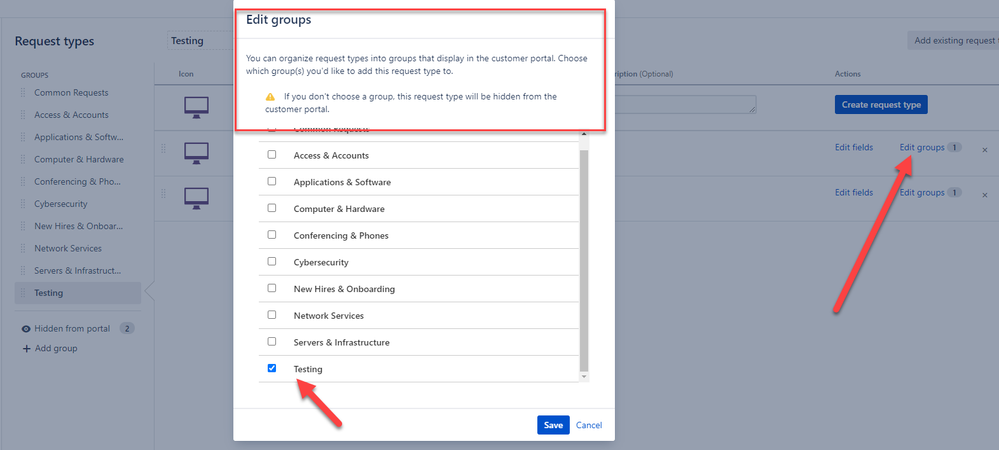999x450 pixels.
Task: Click the Testing group name field
Action: click(x=200, y=41)
